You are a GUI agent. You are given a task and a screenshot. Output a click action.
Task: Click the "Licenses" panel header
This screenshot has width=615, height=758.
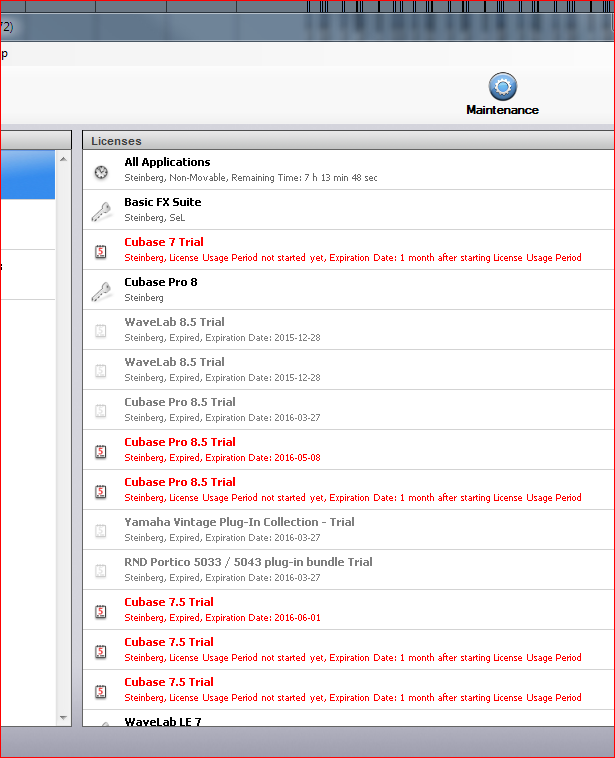click(x=348, y=141)
